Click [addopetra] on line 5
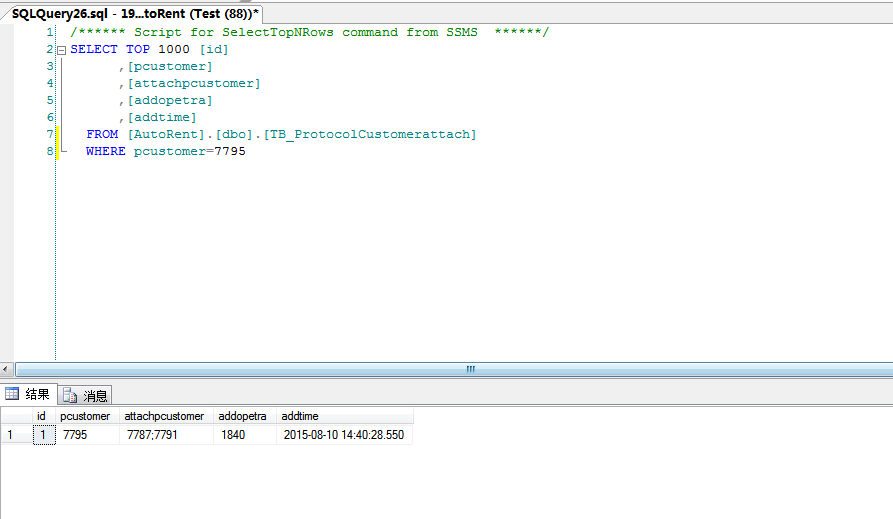The image size is (893, 519). coord(170,100)
